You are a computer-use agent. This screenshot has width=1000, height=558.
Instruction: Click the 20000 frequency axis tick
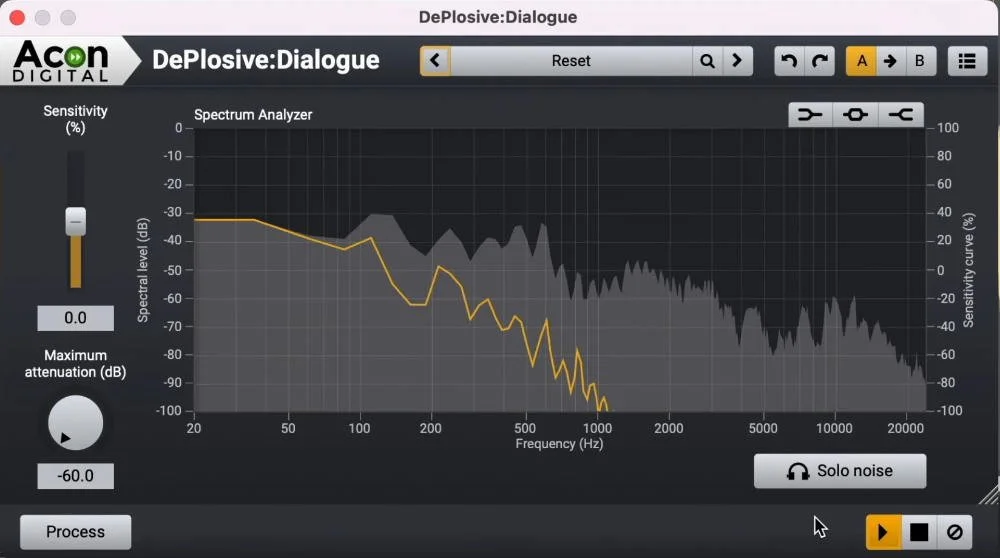coord(906,428)
